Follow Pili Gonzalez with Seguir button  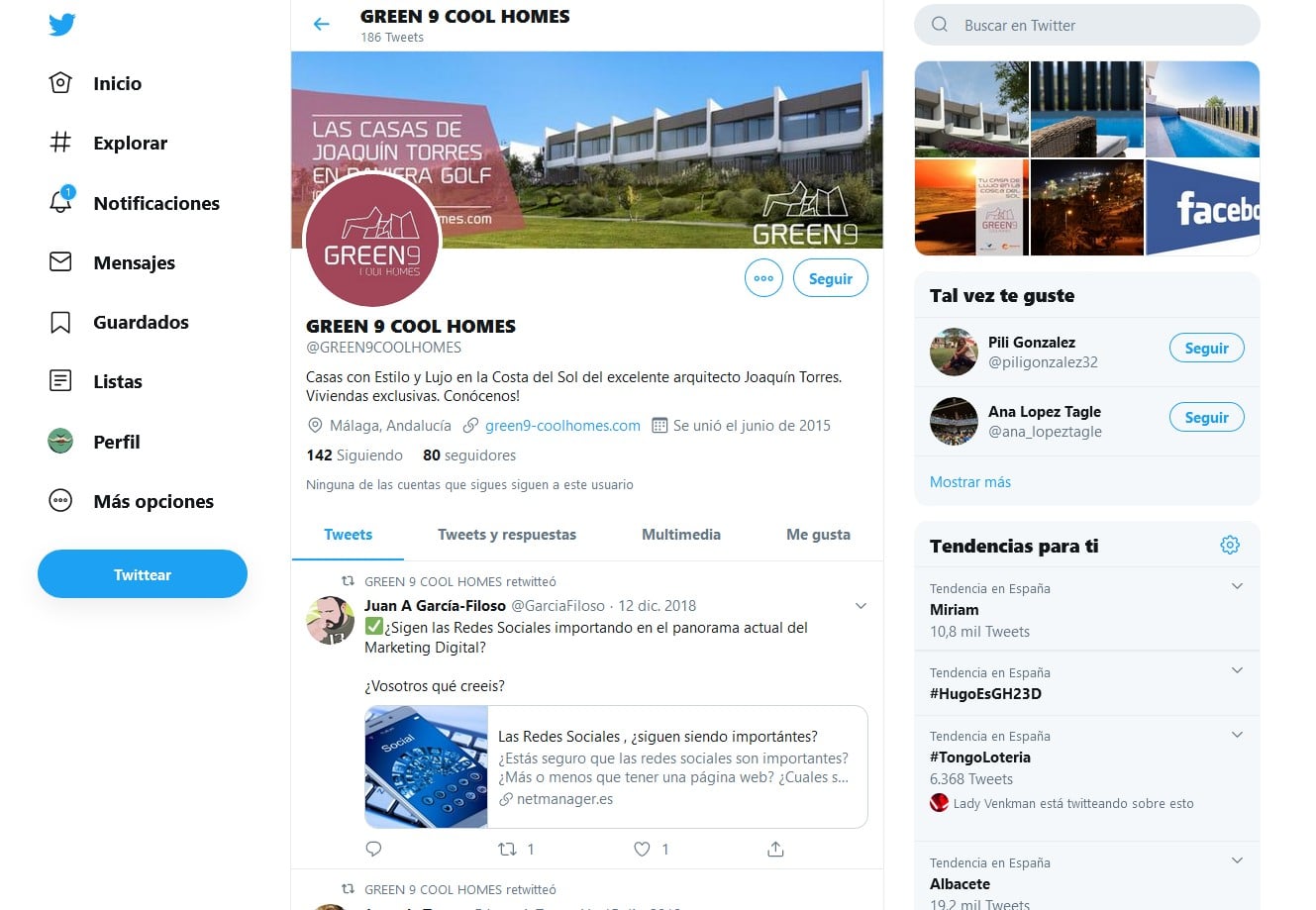(1206, 348)
